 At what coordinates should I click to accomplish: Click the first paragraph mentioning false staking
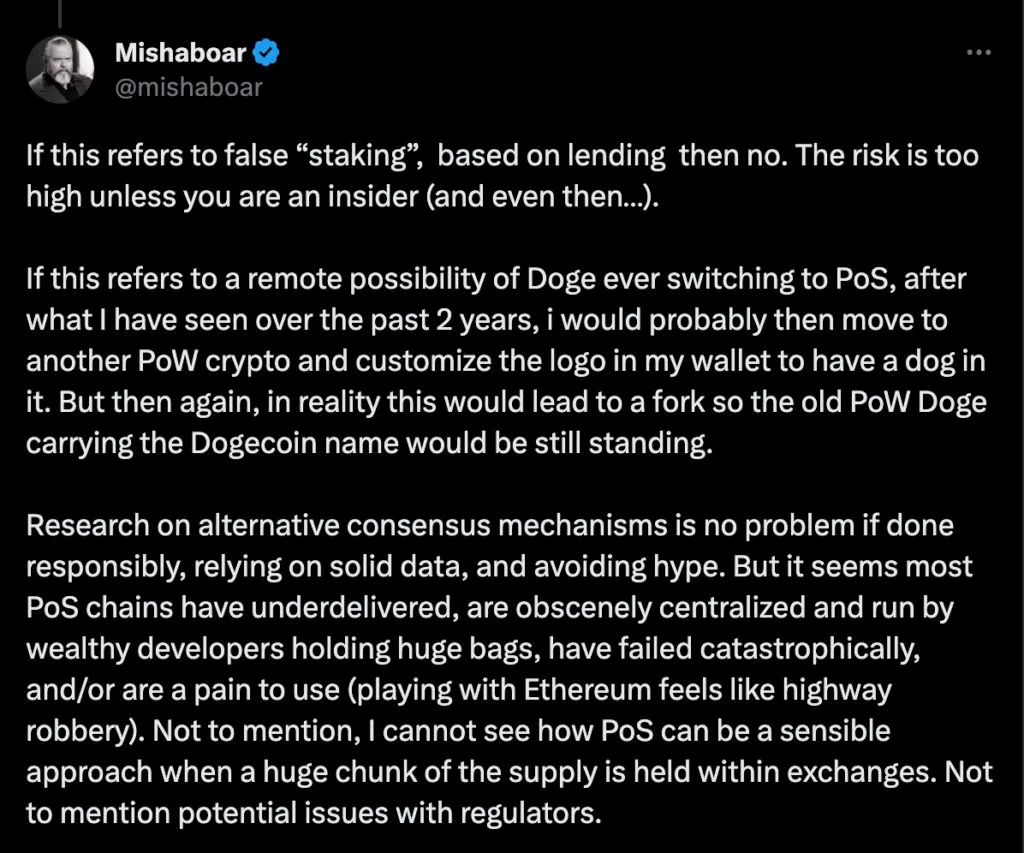tap(500, 175)
